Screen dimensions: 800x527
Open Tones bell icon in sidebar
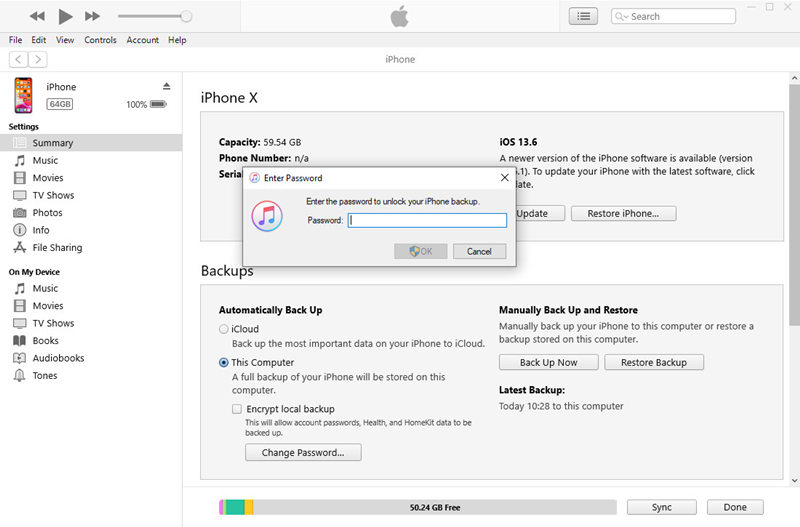19,375
